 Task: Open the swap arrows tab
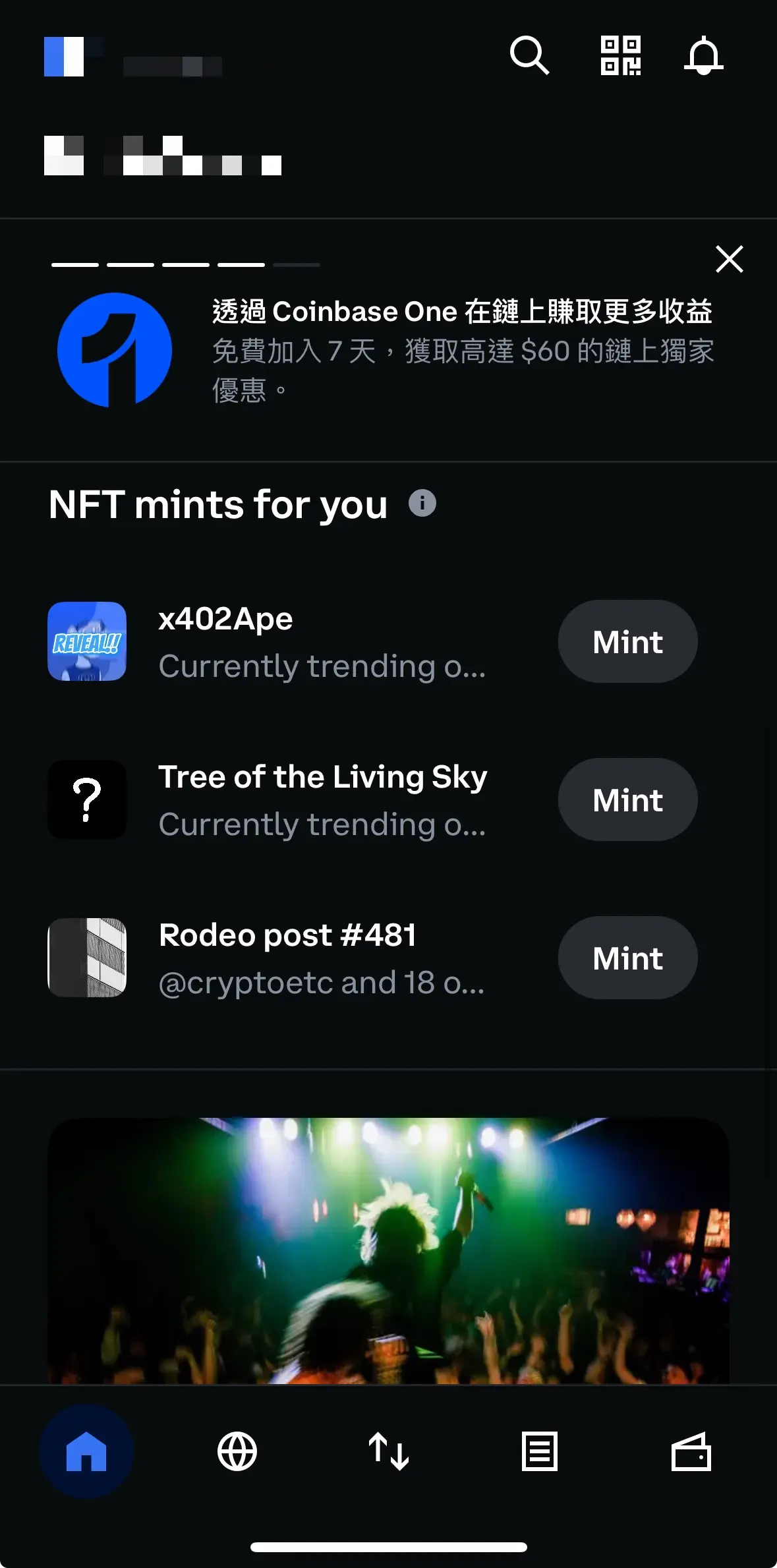[389, 1451]
